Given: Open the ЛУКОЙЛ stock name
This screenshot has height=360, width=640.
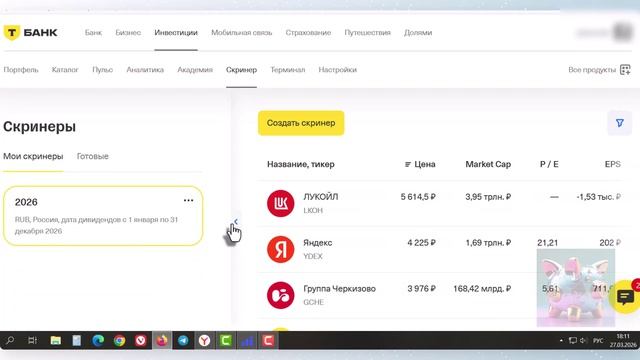Looking at the screenshot, I should pyautogui.click(x=321, y=197).
